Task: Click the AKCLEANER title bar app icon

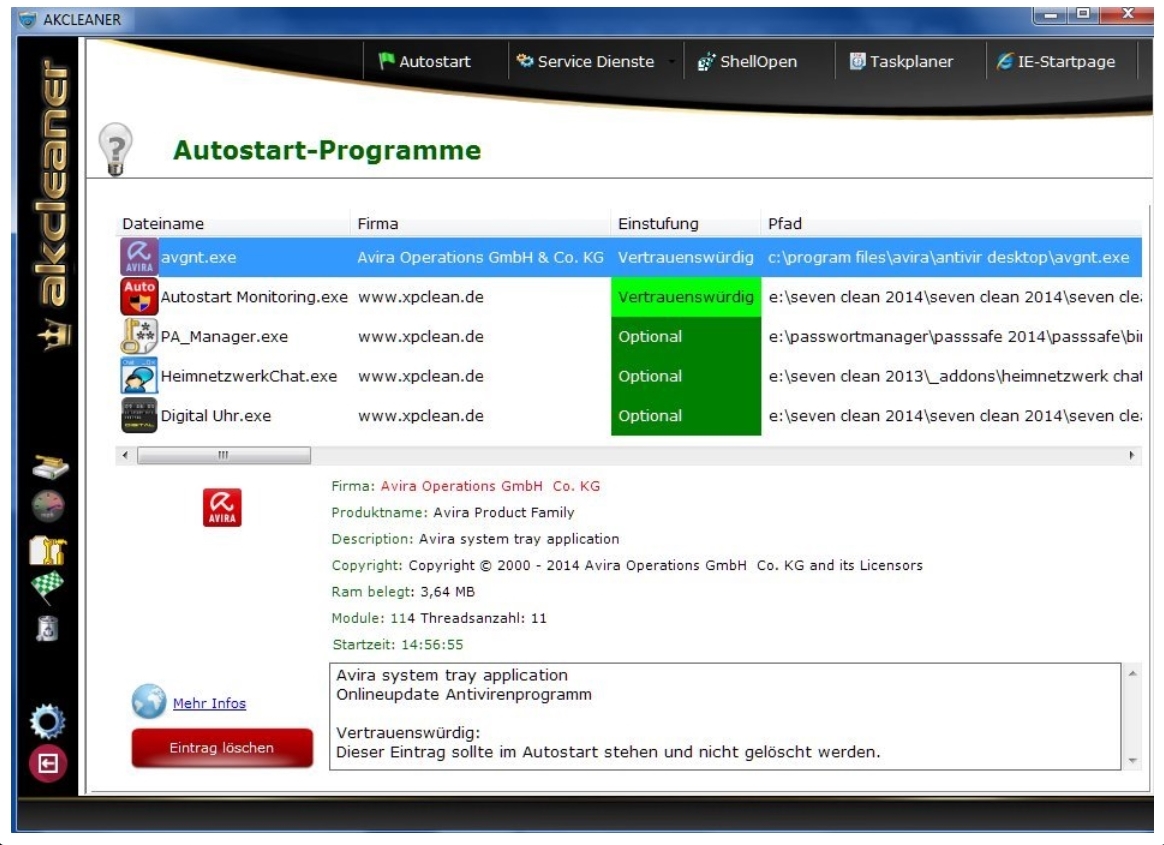Action: [27, 19]
